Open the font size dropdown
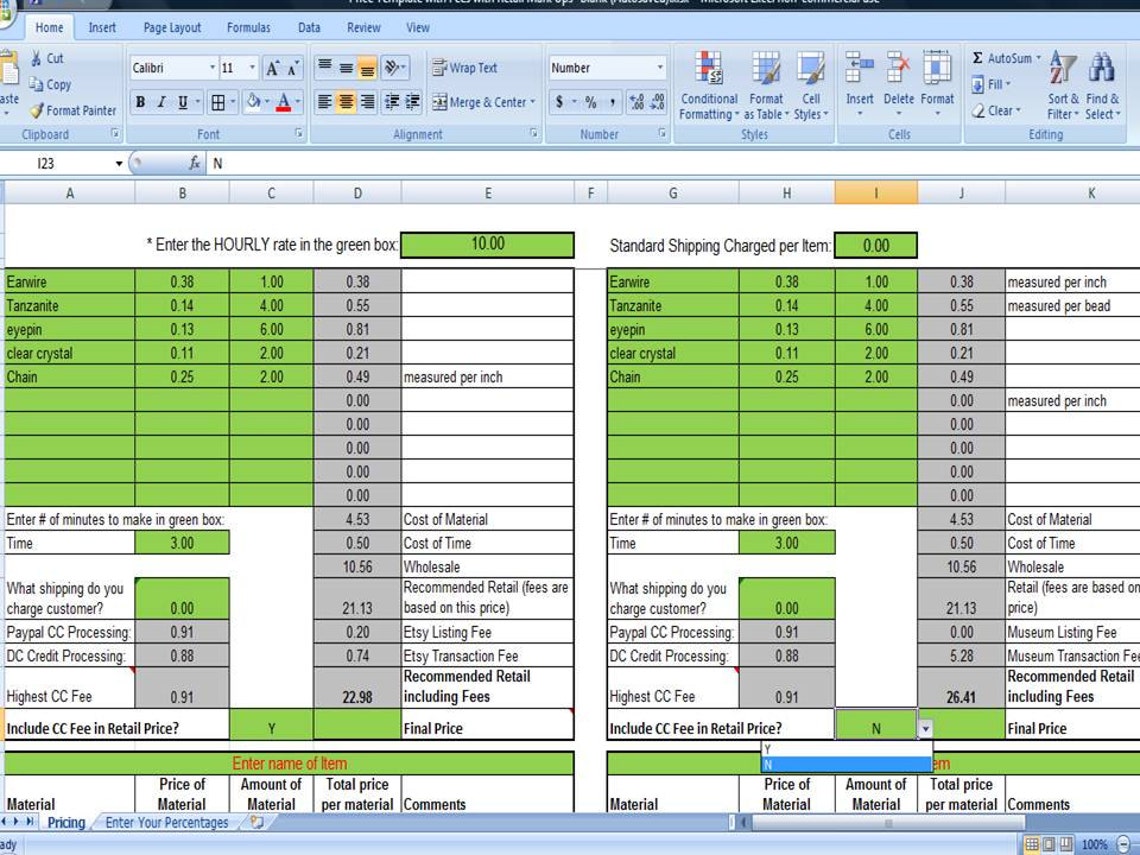Screen dimensions: 1140x855 (252, 68)
